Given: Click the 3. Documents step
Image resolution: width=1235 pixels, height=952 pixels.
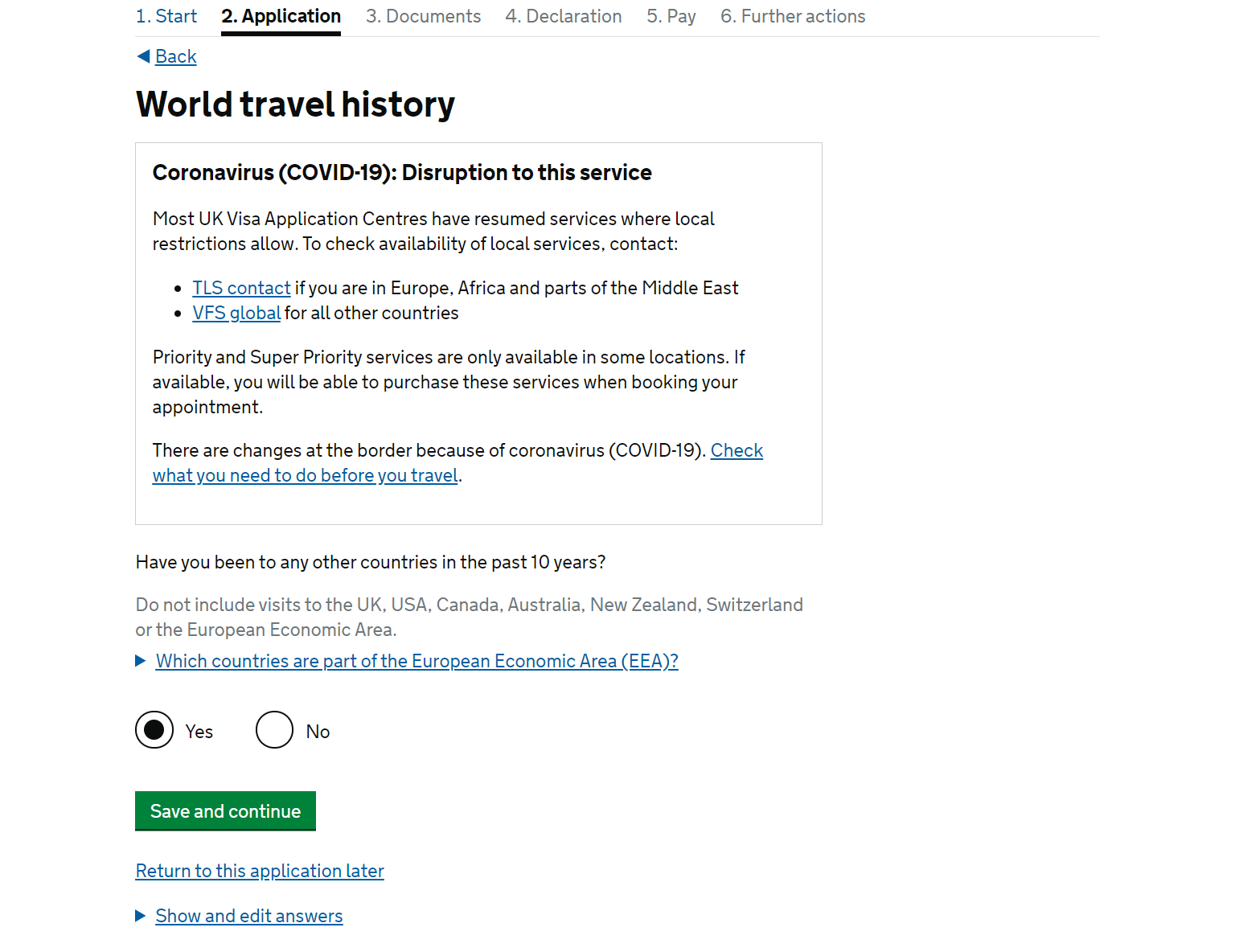Looking at the screenshot, I should [424, 16].
